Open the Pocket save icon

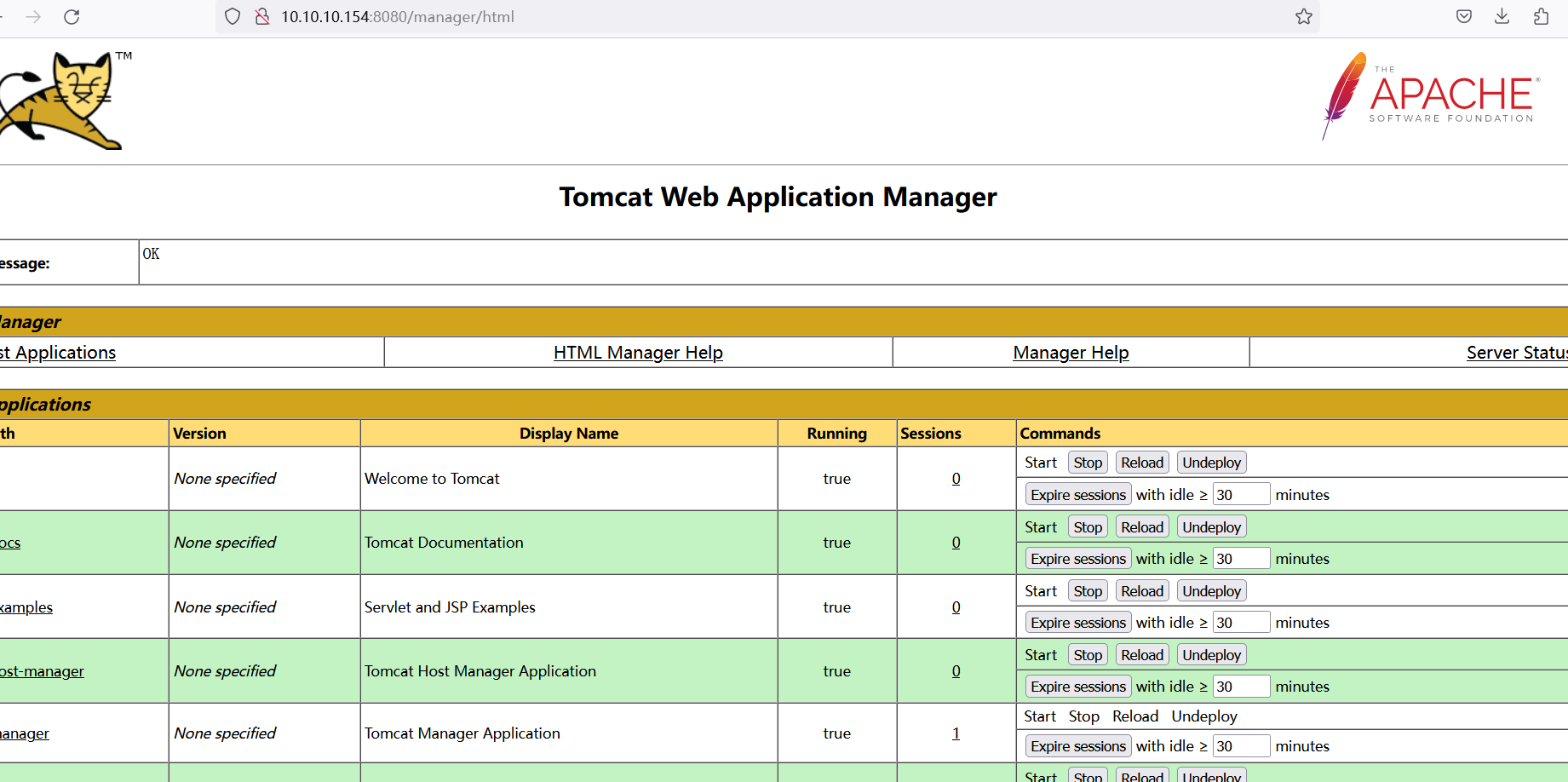(1464, 17)
